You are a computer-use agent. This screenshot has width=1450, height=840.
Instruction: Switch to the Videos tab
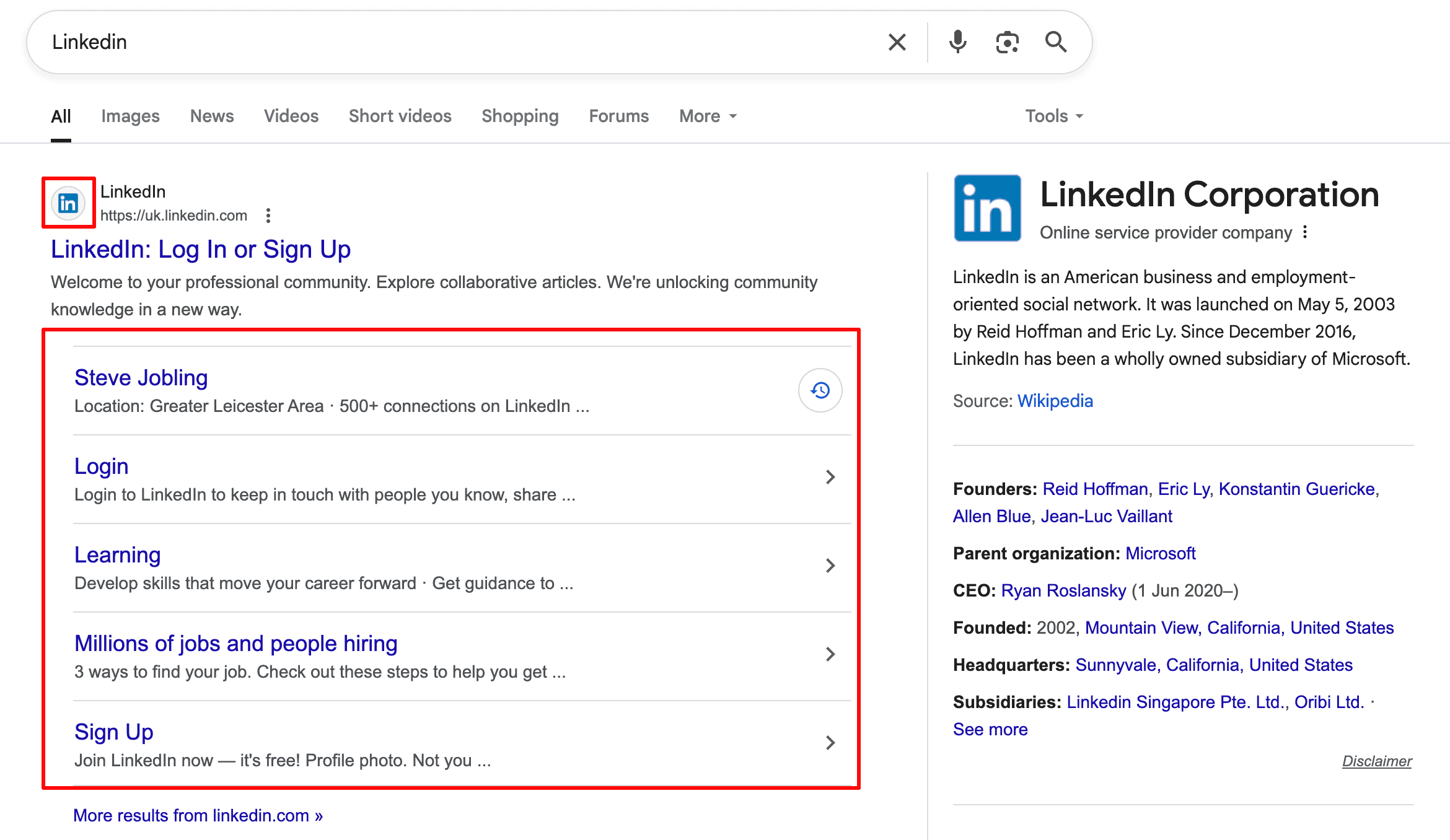(x=291, y=116)
